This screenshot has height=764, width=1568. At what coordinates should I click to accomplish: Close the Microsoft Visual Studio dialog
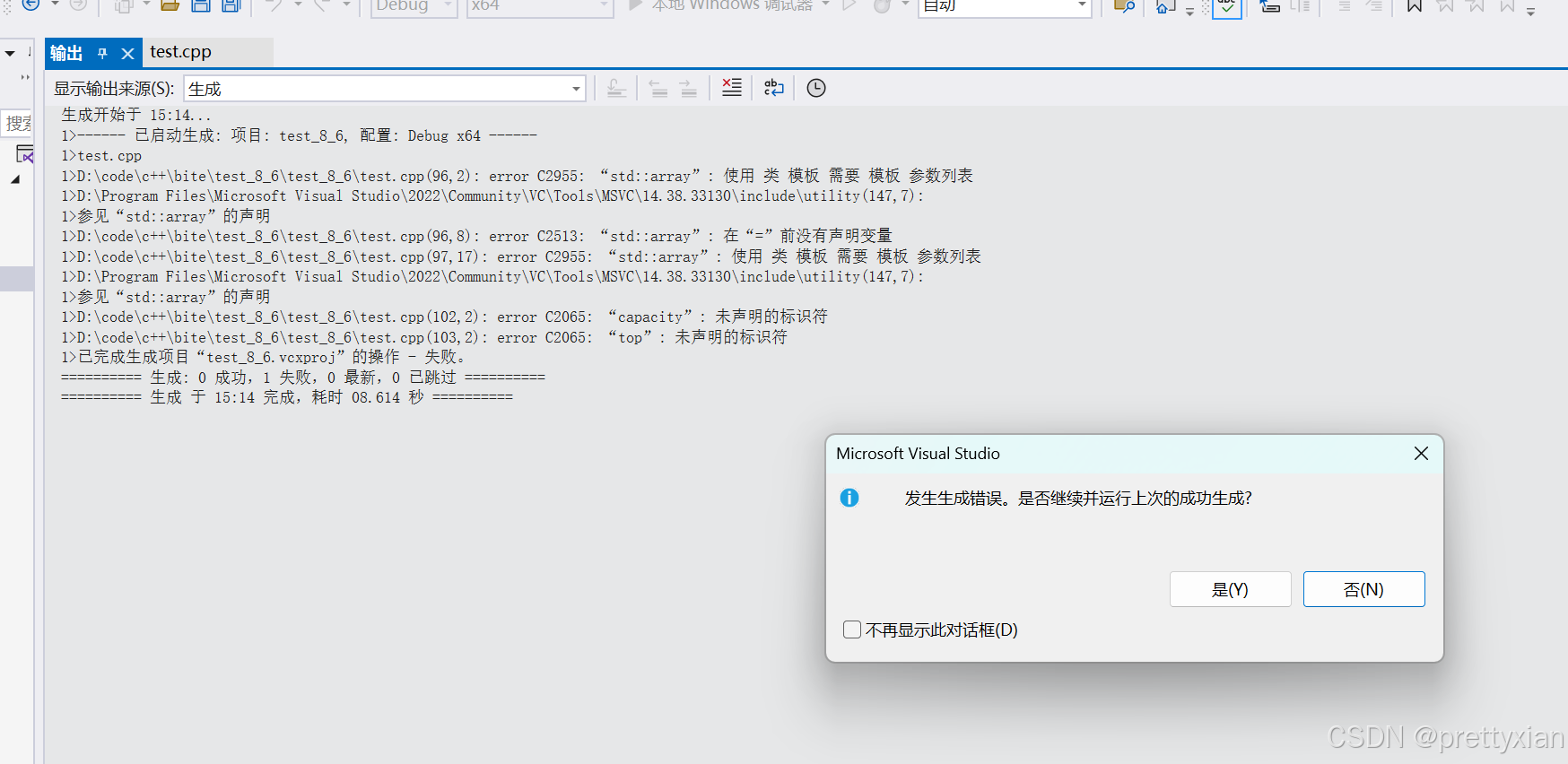coord(1421,454)
